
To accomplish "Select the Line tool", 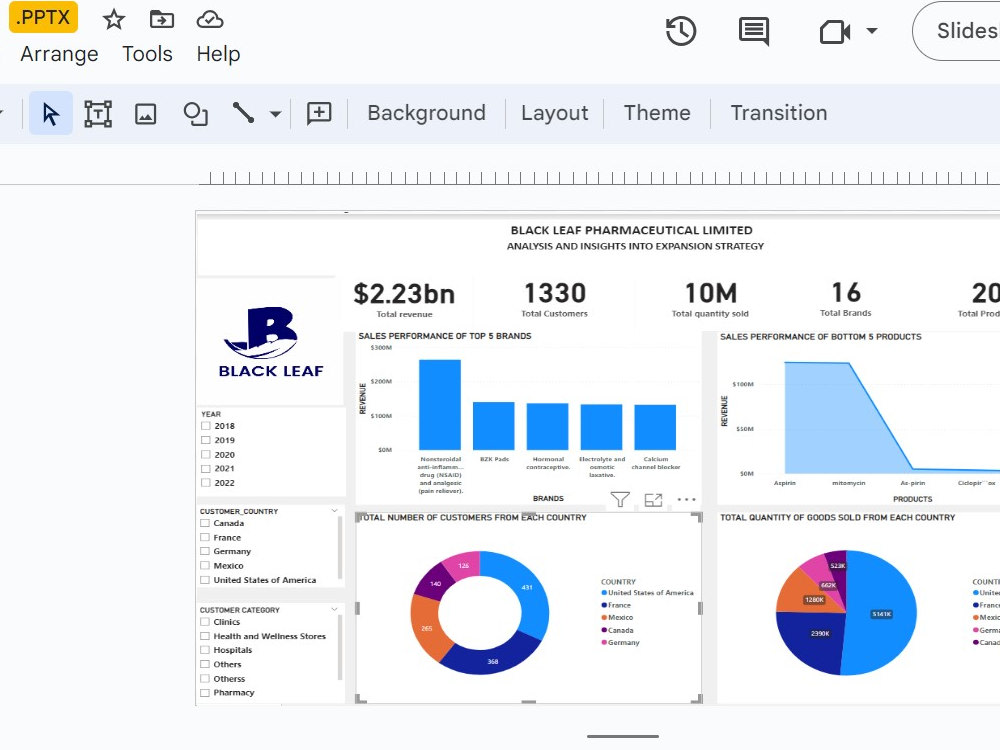I will [x=243, y=113].
